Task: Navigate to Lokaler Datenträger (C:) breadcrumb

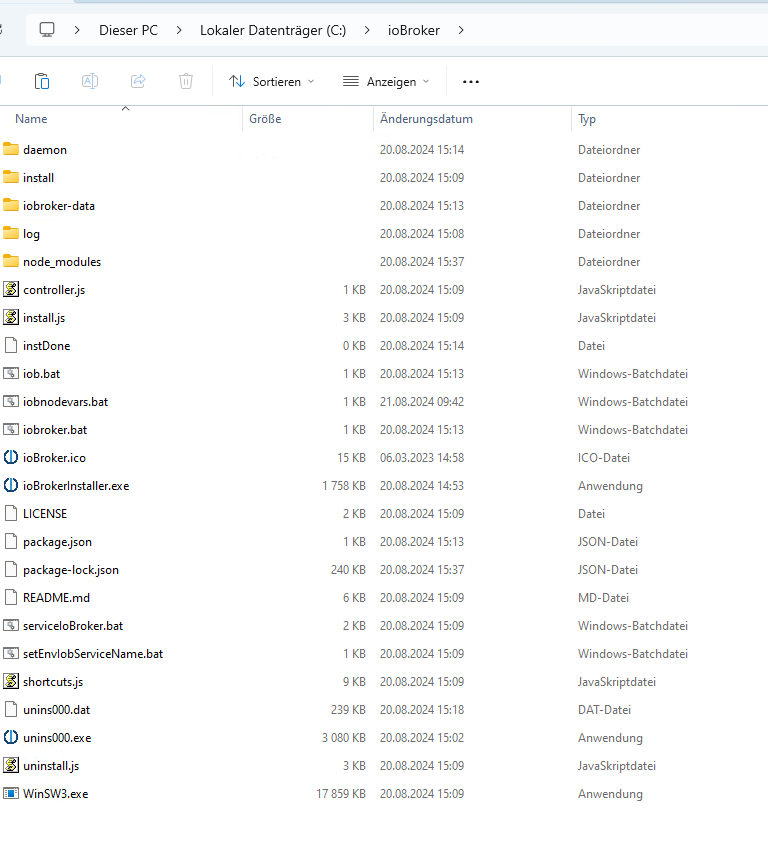Action: 273,31
